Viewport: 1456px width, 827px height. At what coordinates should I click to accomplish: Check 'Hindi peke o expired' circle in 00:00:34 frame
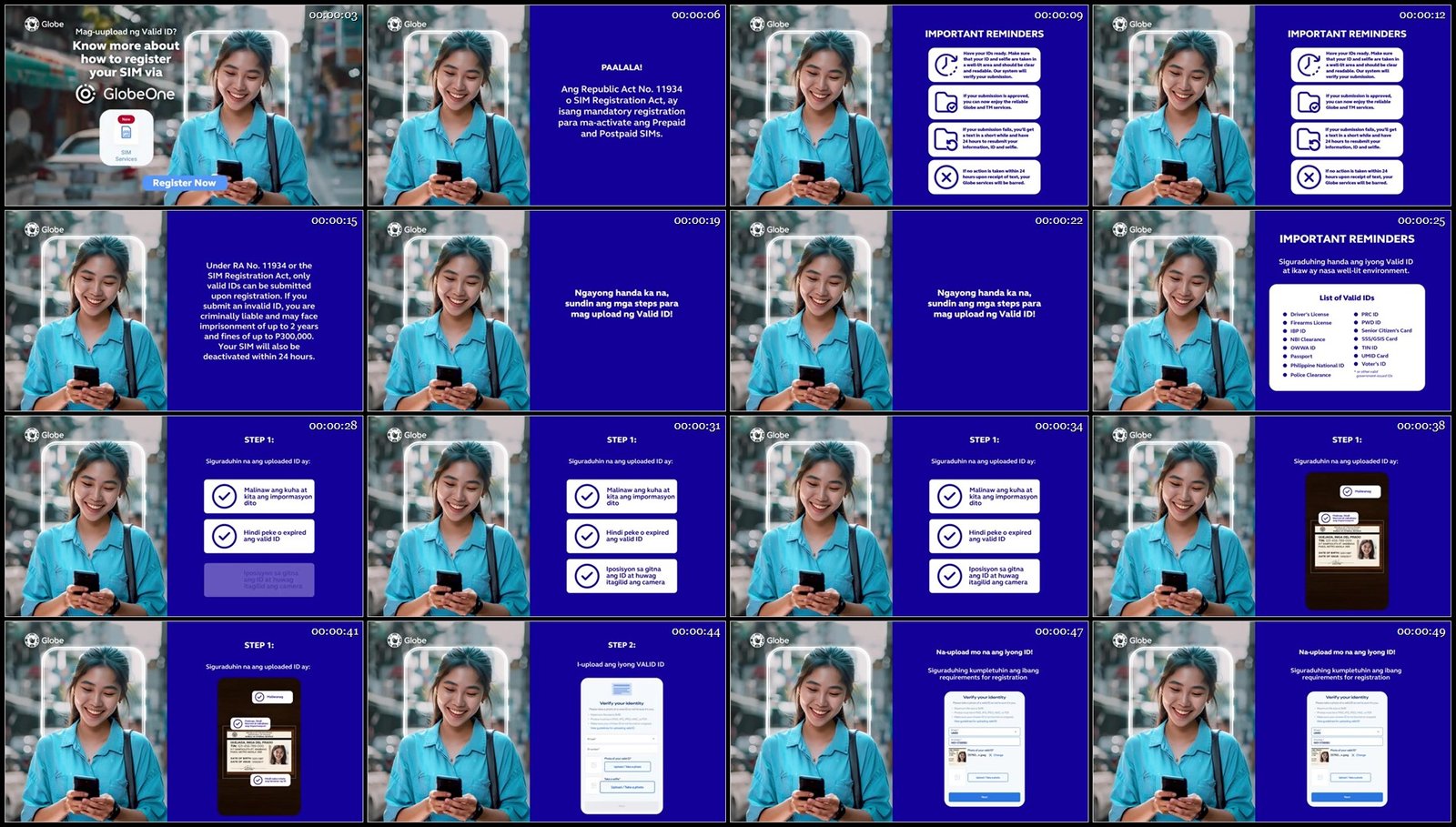(949, 536)
